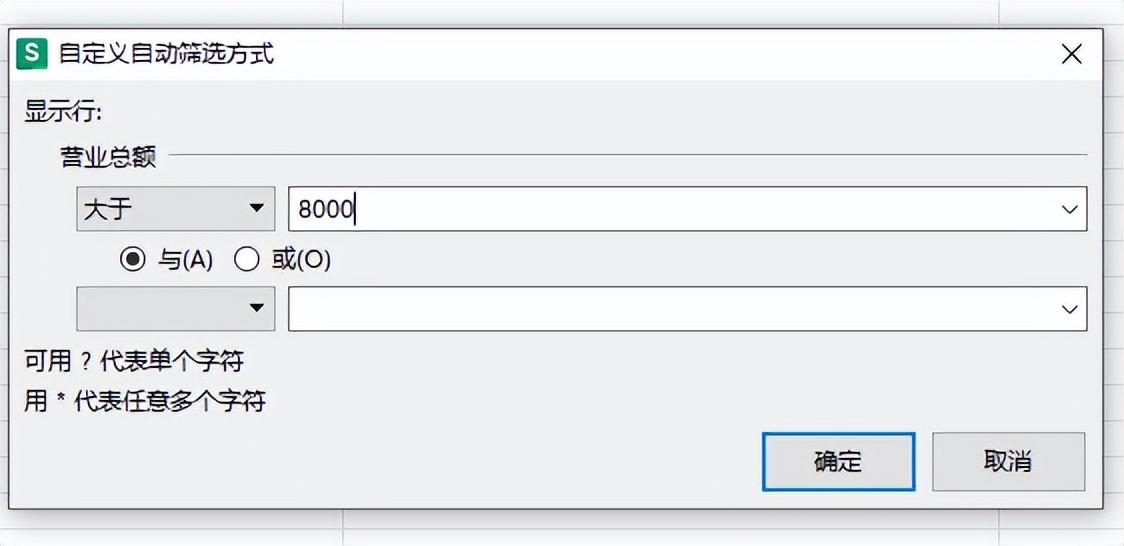Click the black arrow of second operator box
The image size is (1124, 546).
(x=256, y=308)
